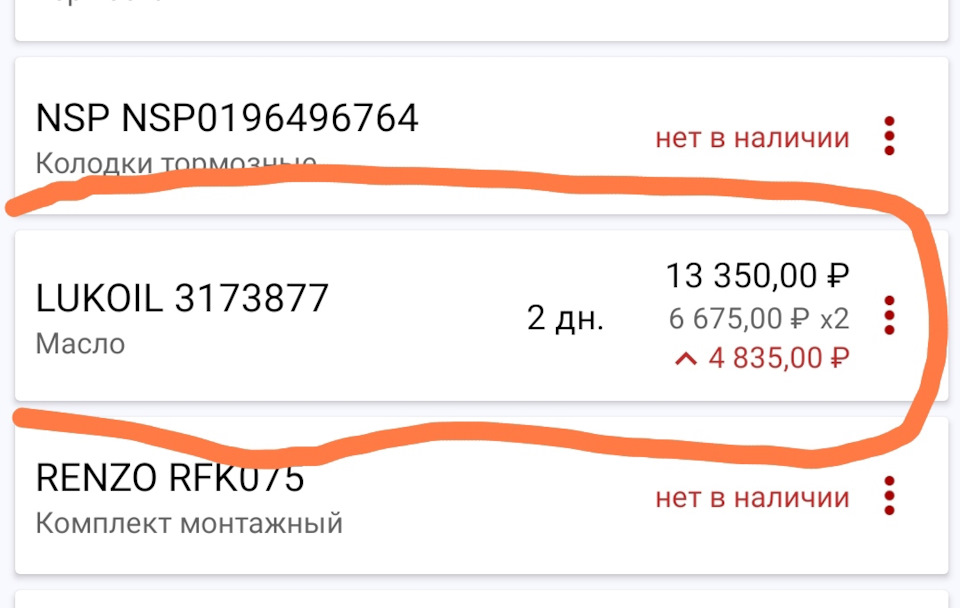Select the partially visible card at the top
Image resolution: width=960 pixels, height=608 pixels.
tap(481, 20)
